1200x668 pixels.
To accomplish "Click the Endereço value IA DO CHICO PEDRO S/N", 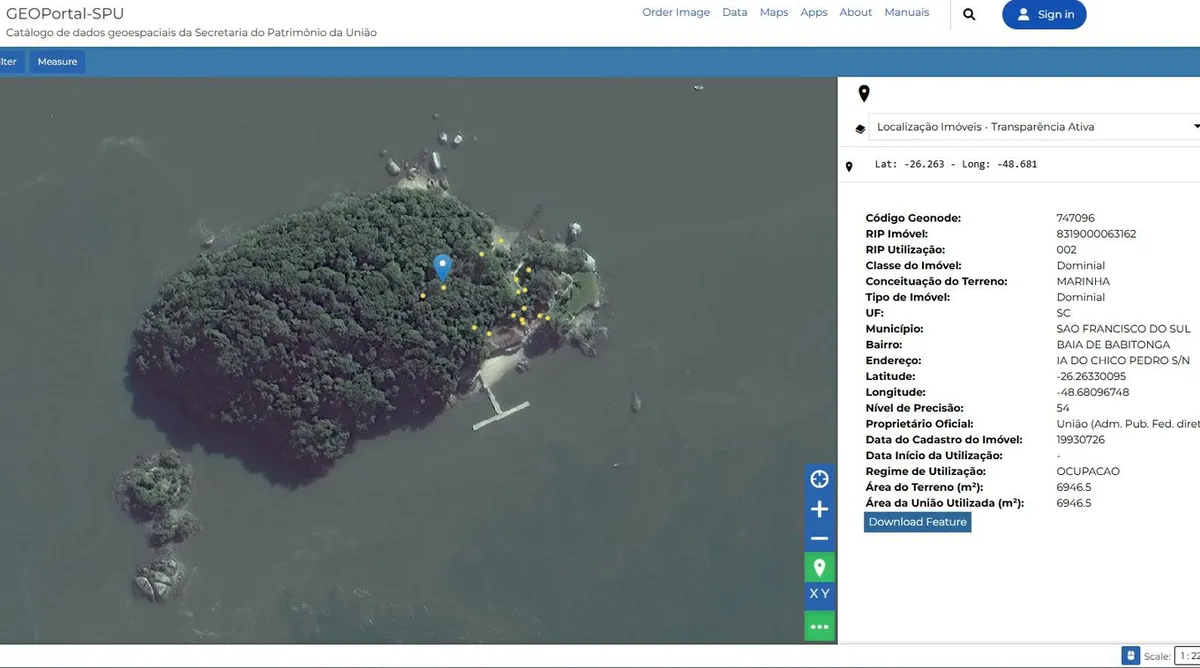I will click(x=1123, y=361).
